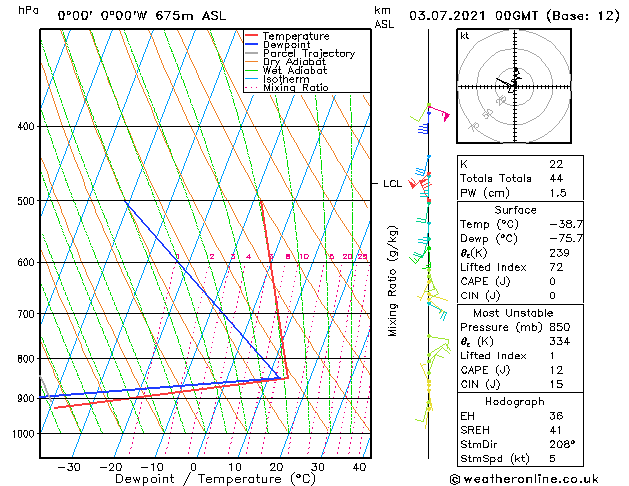Click the hodograph wind plot
Image resolution: width=629 pixels, height=486 pixels.
pos(514,86)
